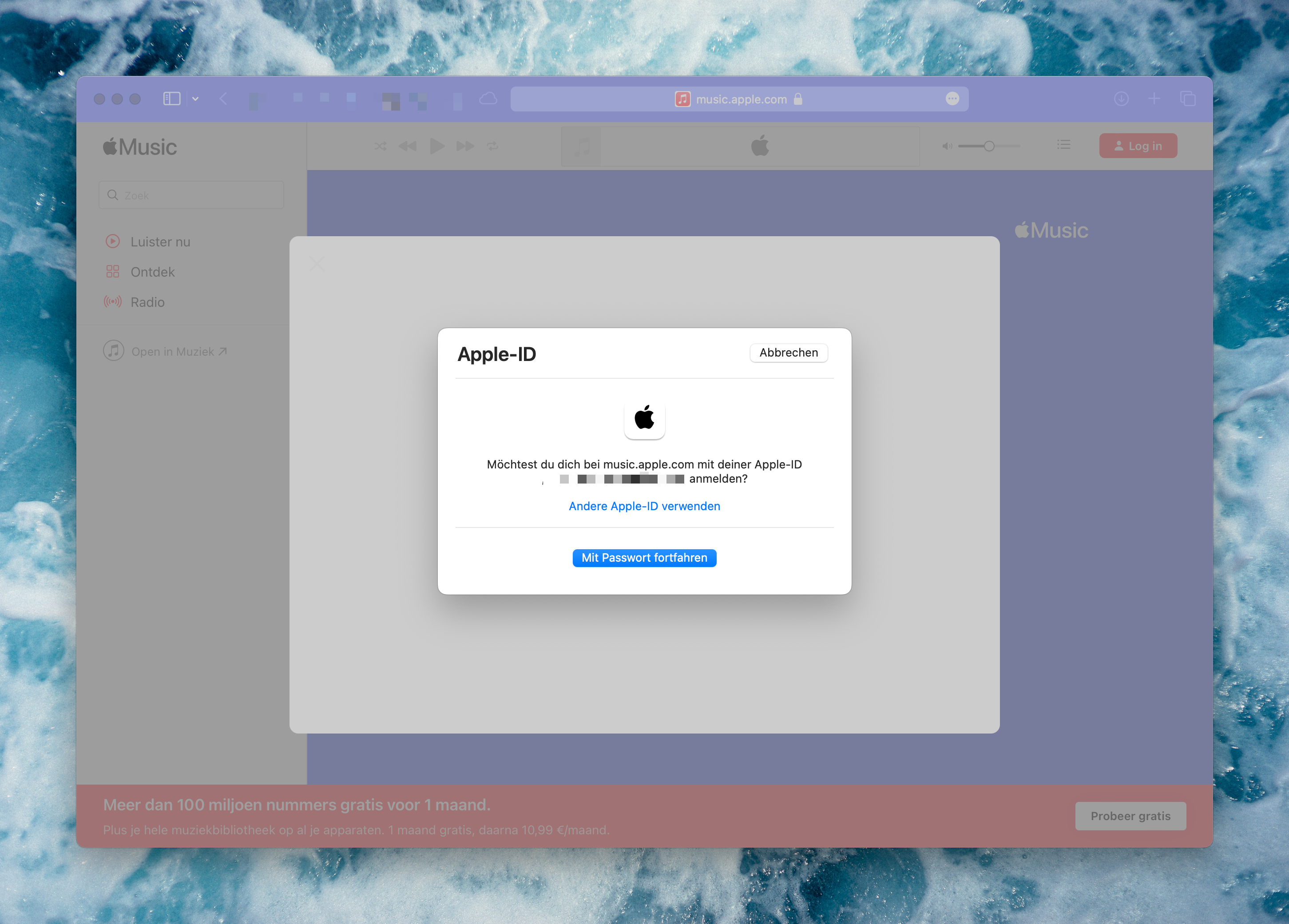Click the fast-forward next track icon
Image resolution: width=1289 pixels, height=924 pixels.
(x=465, y=146)
